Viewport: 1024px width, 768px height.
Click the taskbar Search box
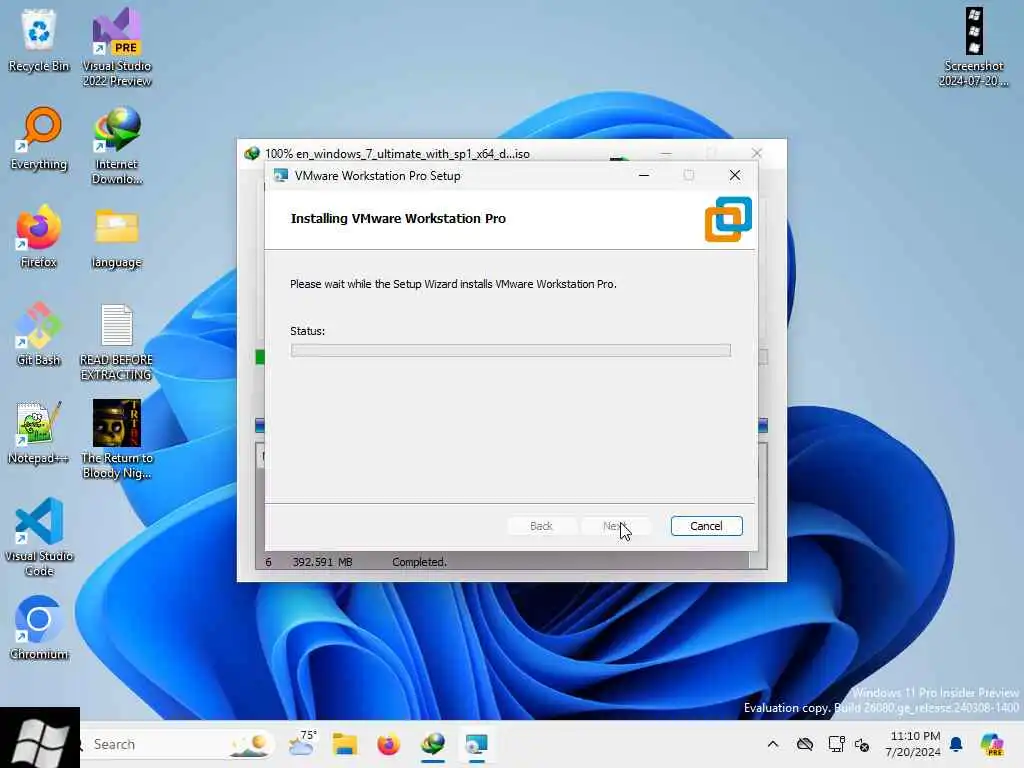tap(178, 744)
